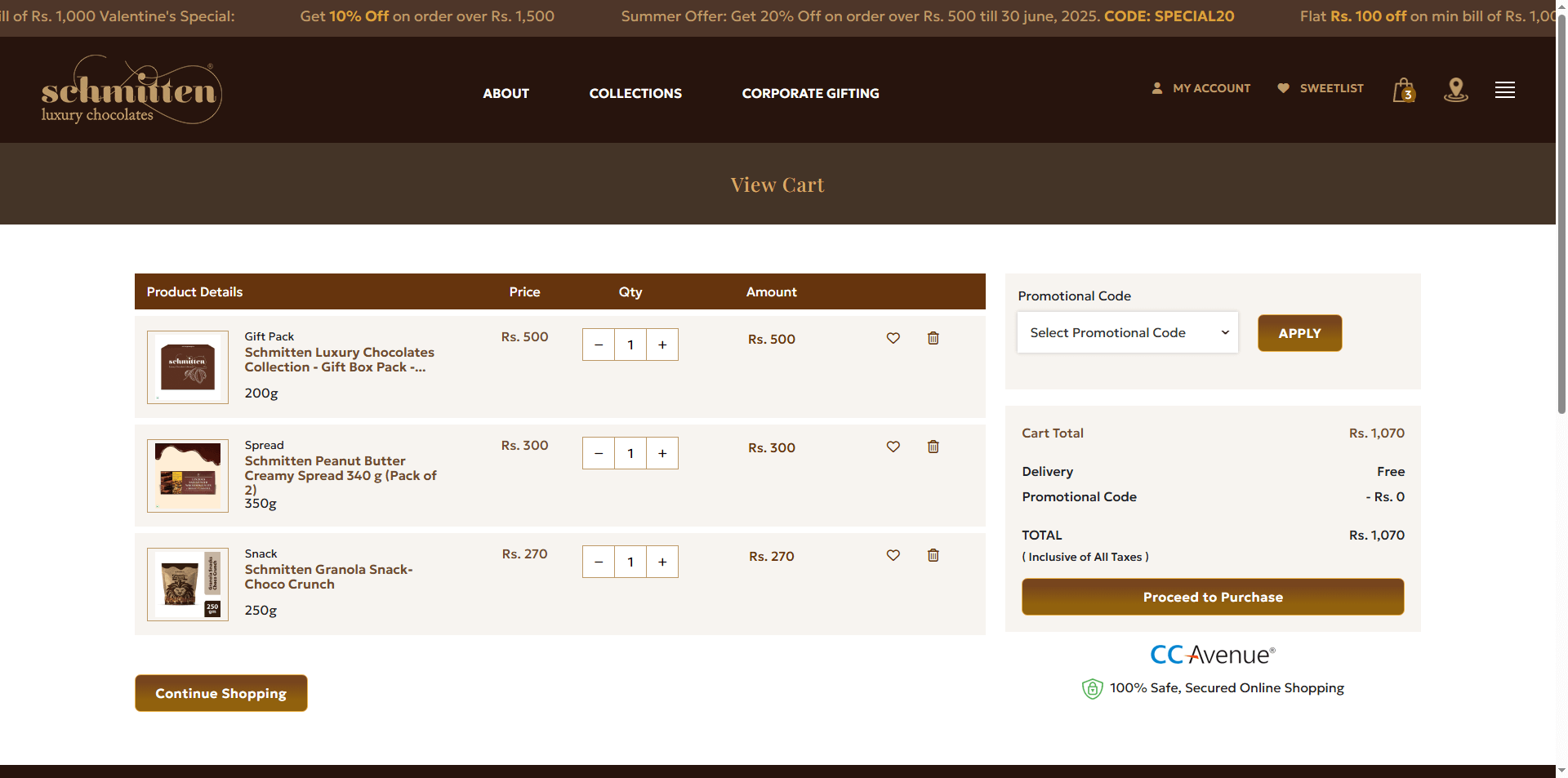
Task: Open Sweetlist via the heart icon
Action: coord(1284,87)
